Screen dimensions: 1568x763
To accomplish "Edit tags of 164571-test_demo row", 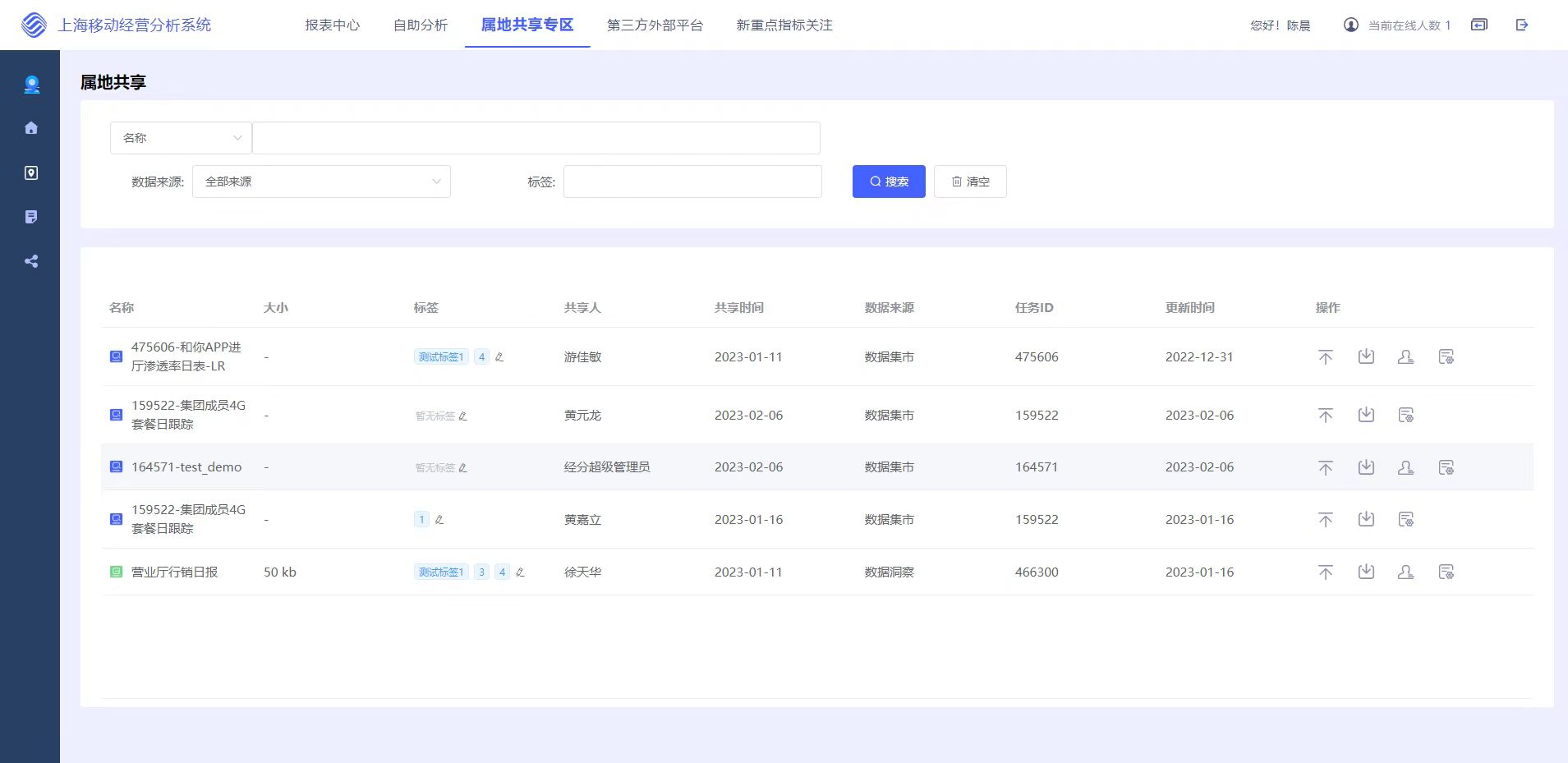I will (463, 468).
